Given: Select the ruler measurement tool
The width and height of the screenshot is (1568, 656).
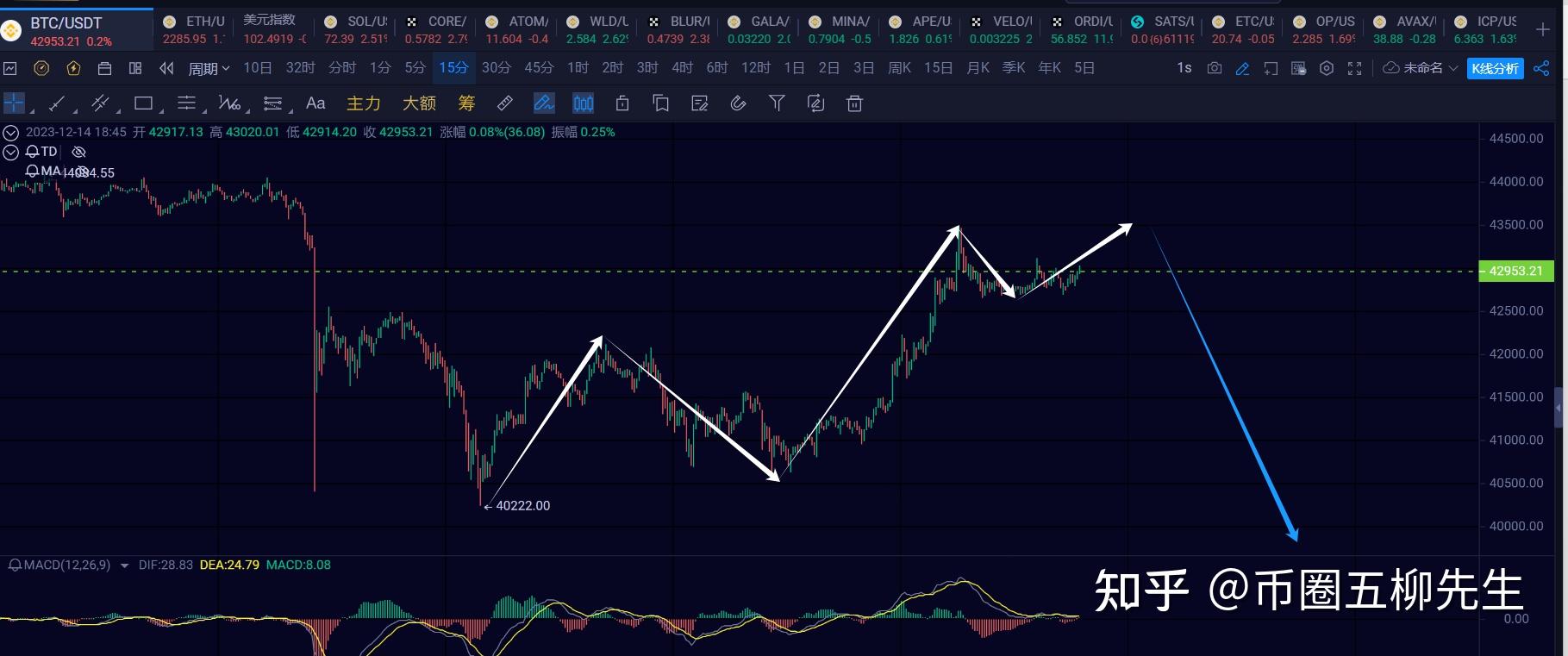Looking at the screenshot, I should point(505,103).
